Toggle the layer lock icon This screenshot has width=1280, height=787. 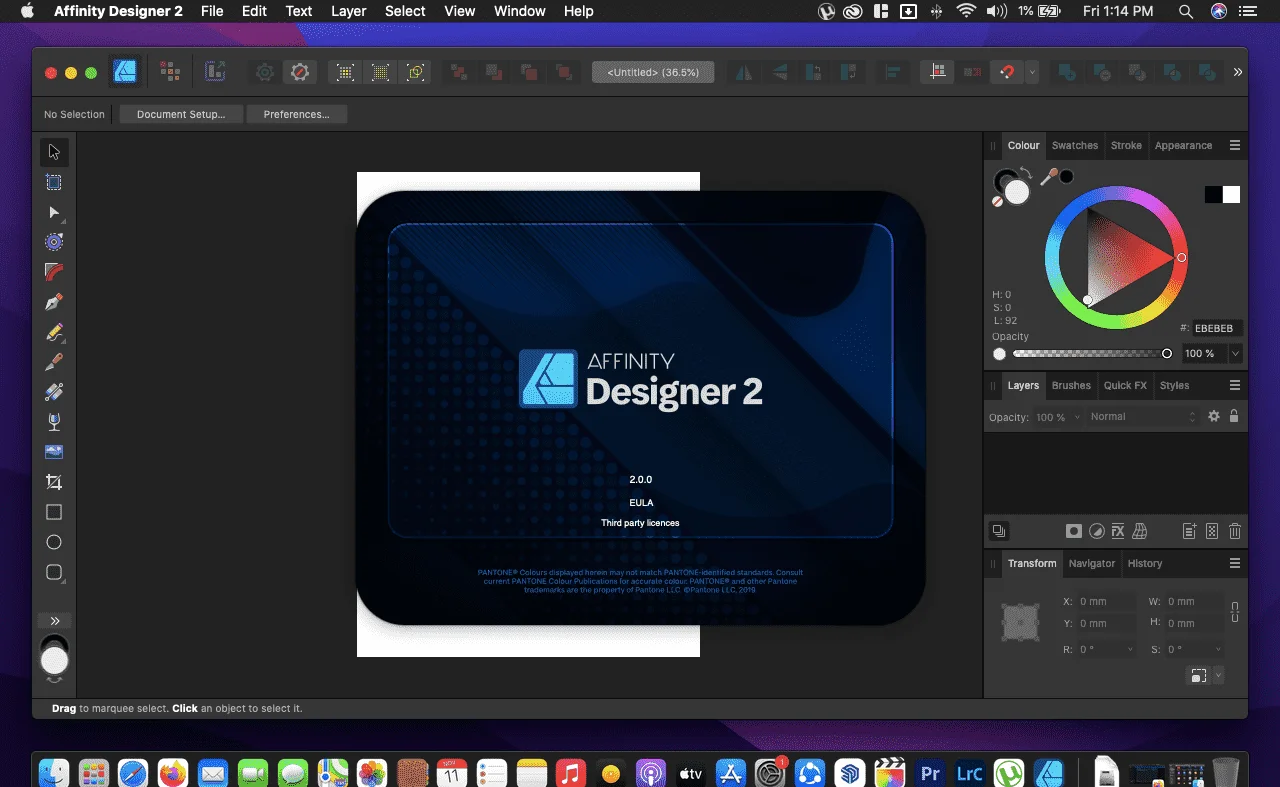1234,417
